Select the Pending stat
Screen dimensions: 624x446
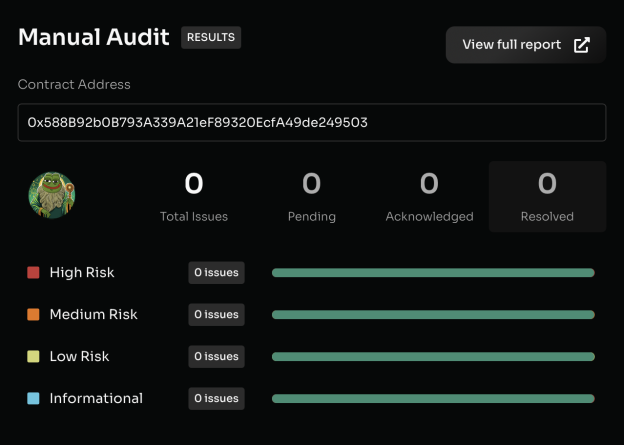click(x=311, y=196)
